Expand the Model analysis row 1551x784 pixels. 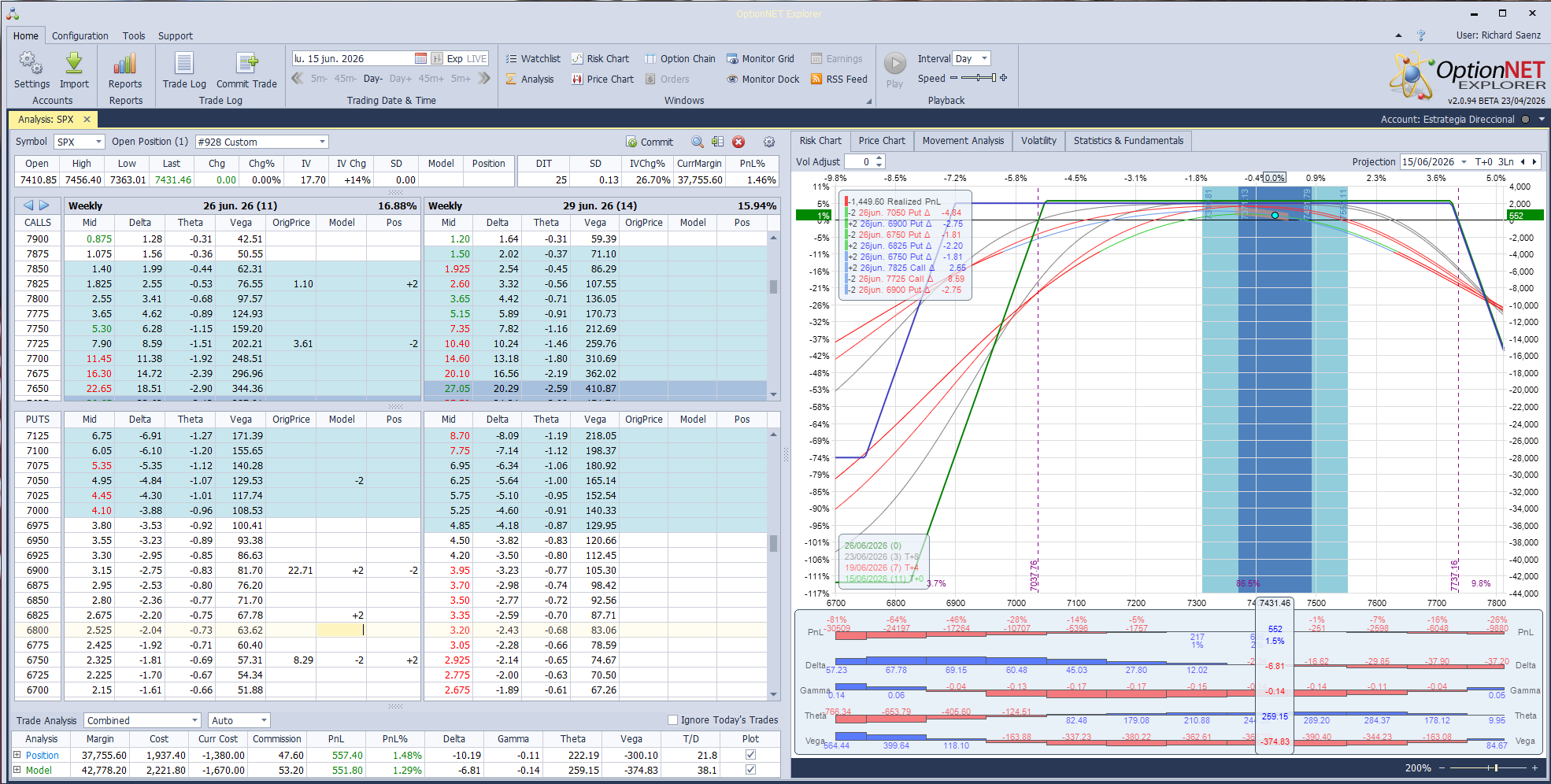pyautogui.click(x=17, y=770)
